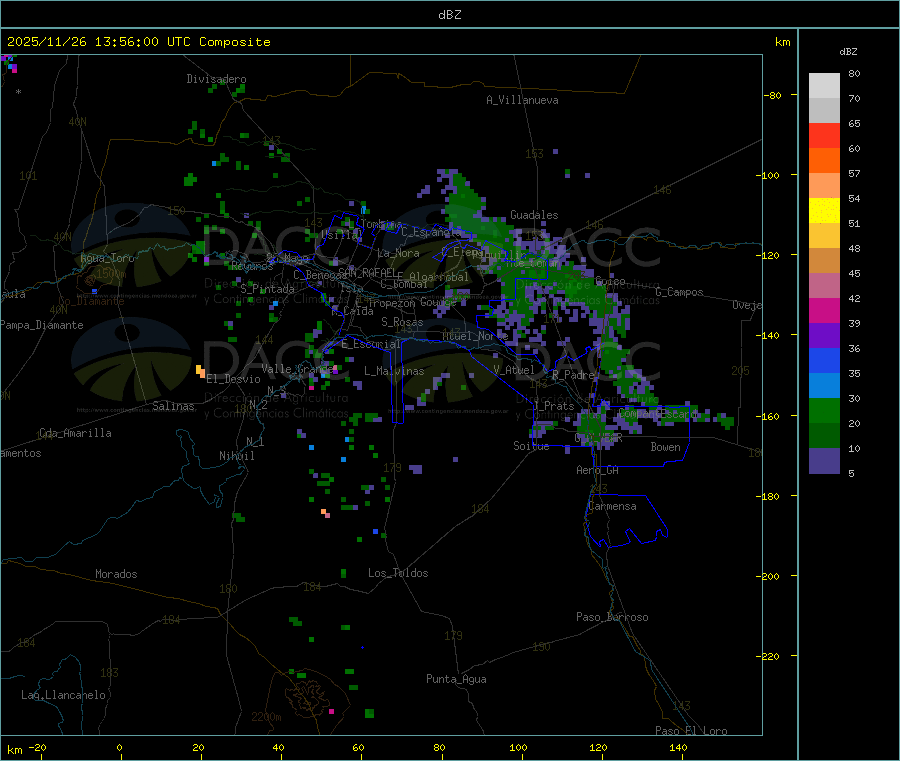Click the Lag.Llancanelo map label
900x761 pixels.
[x=64, y=695]
